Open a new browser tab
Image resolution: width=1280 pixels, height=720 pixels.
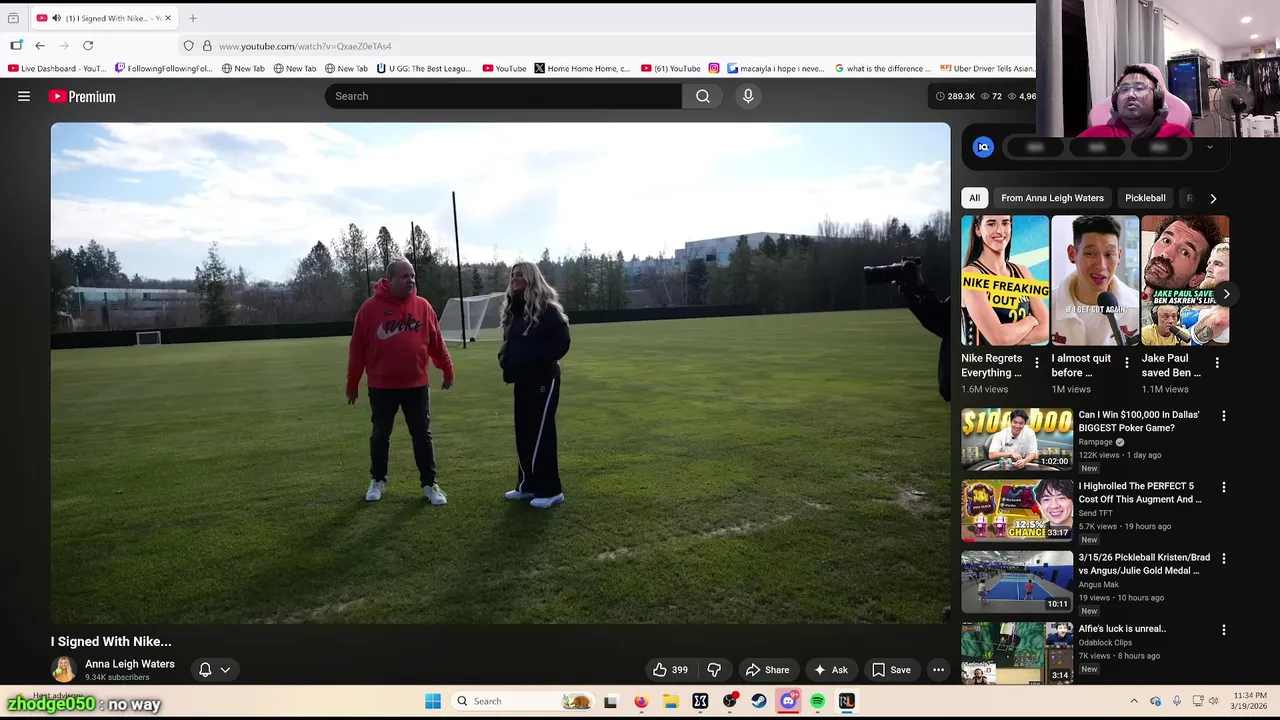[193, 18]
